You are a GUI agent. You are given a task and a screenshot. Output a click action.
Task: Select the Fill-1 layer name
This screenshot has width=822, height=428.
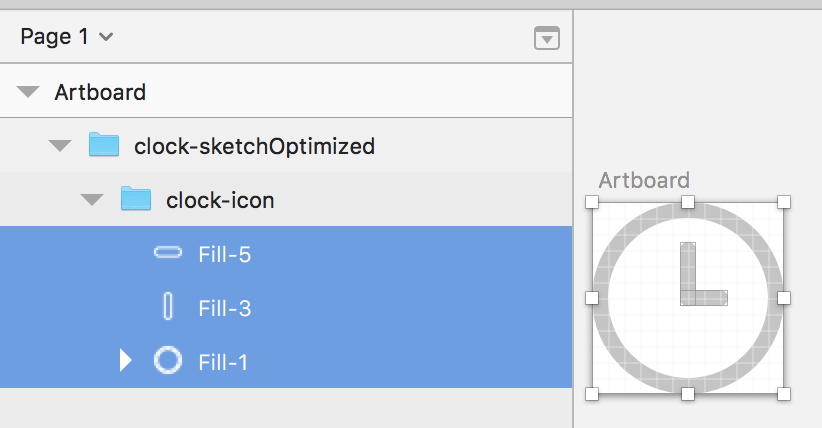coord(223,362)
